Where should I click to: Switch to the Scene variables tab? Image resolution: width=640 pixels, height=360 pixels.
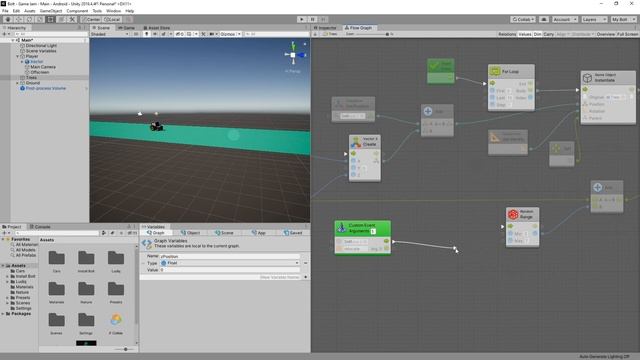224,233
